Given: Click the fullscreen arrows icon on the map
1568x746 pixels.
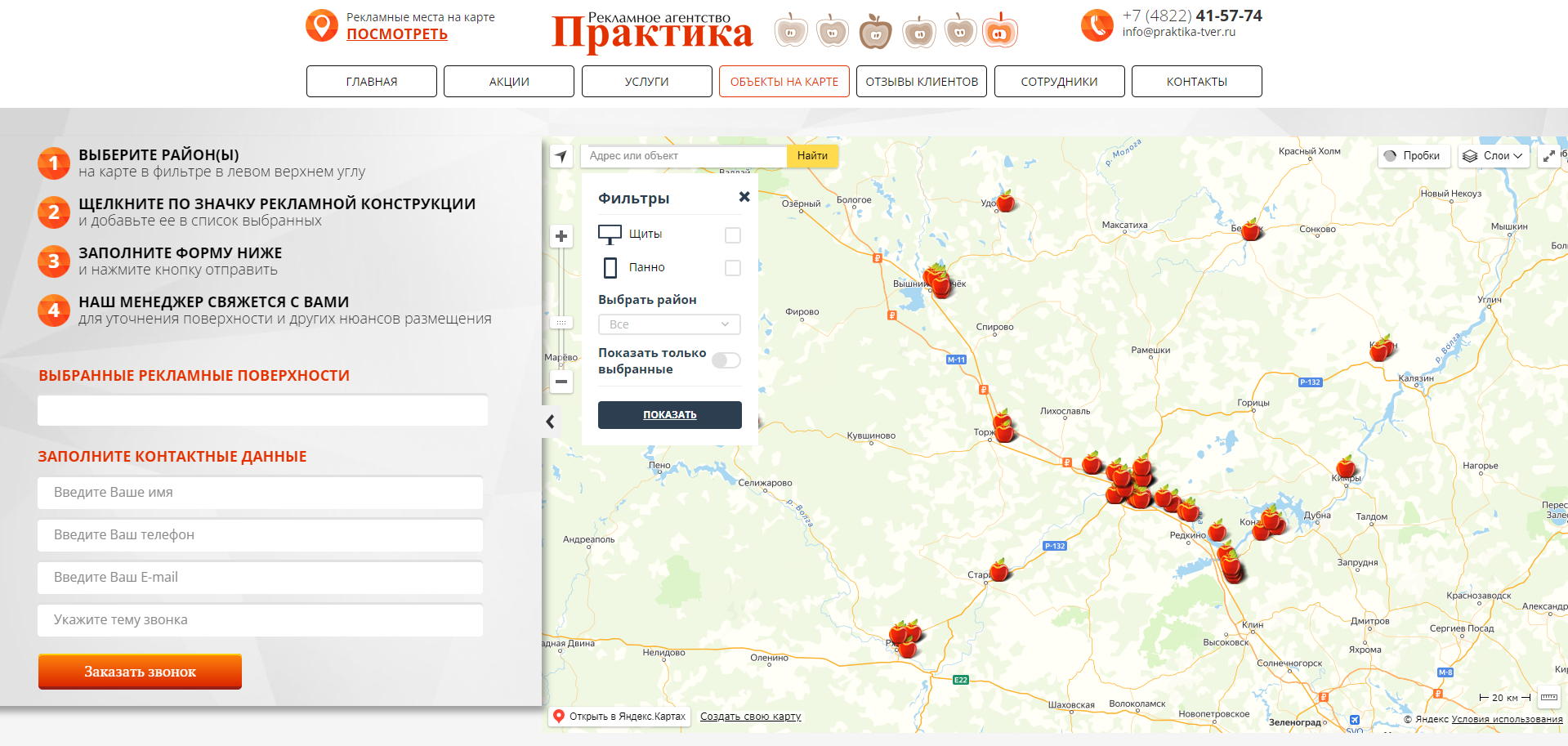Looking at the screenshot, I should [x=1550, y=155].
